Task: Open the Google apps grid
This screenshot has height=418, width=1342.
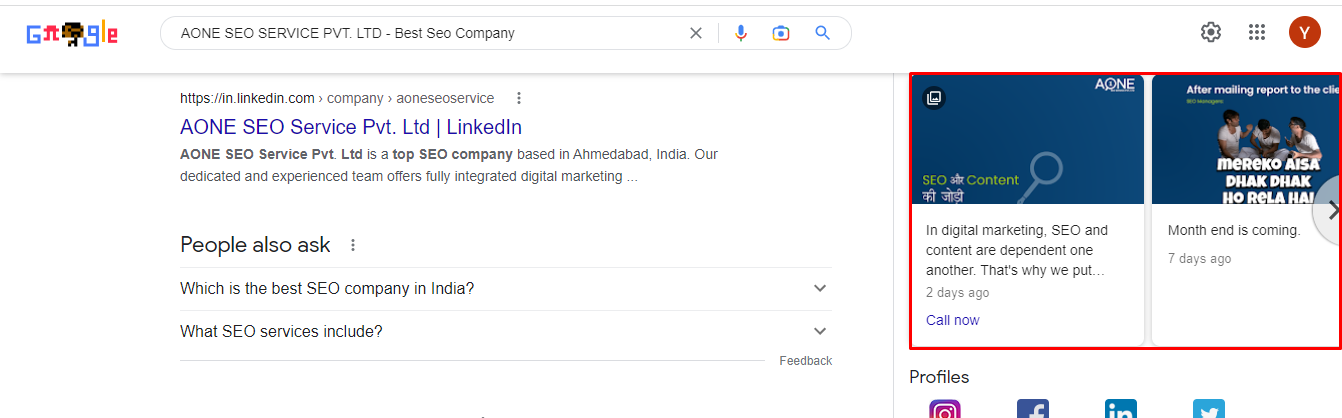Action: click(x=1257, y=32)
